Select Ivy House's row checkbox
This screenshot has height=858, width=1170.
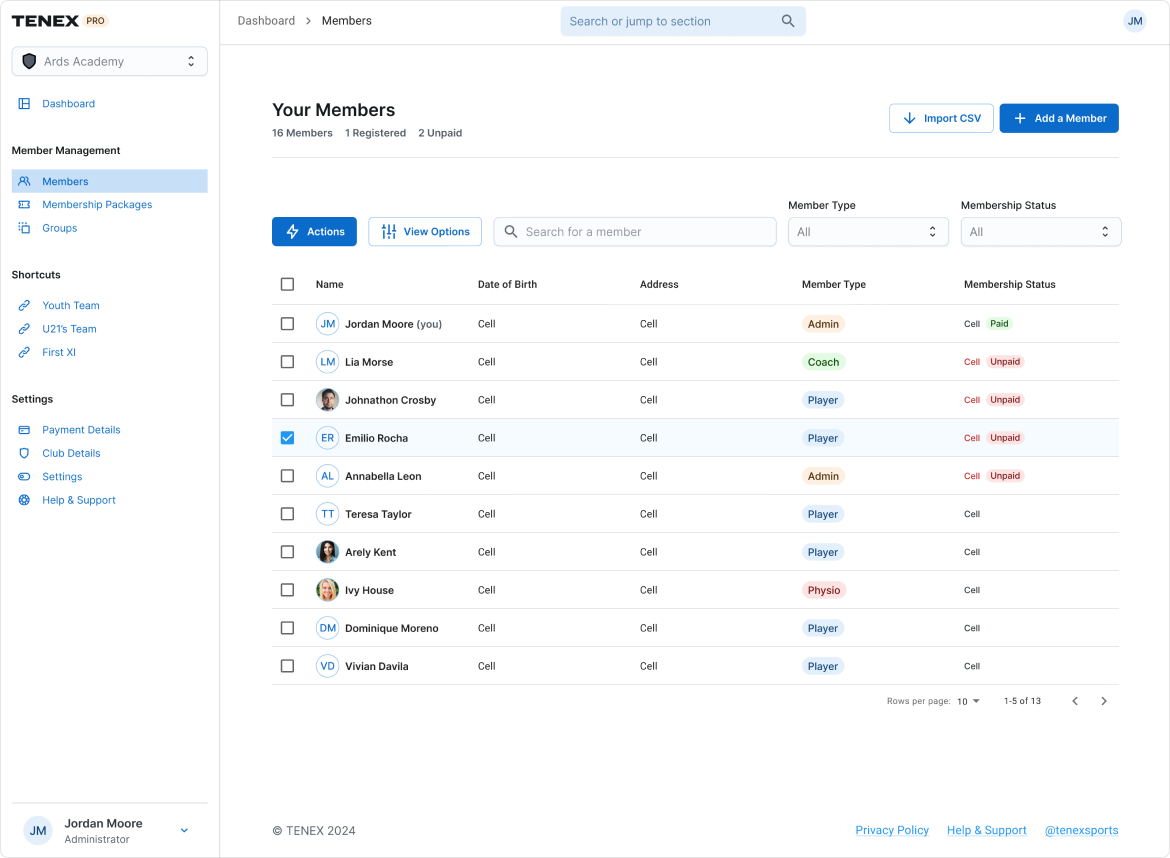[x=287, y=590]
